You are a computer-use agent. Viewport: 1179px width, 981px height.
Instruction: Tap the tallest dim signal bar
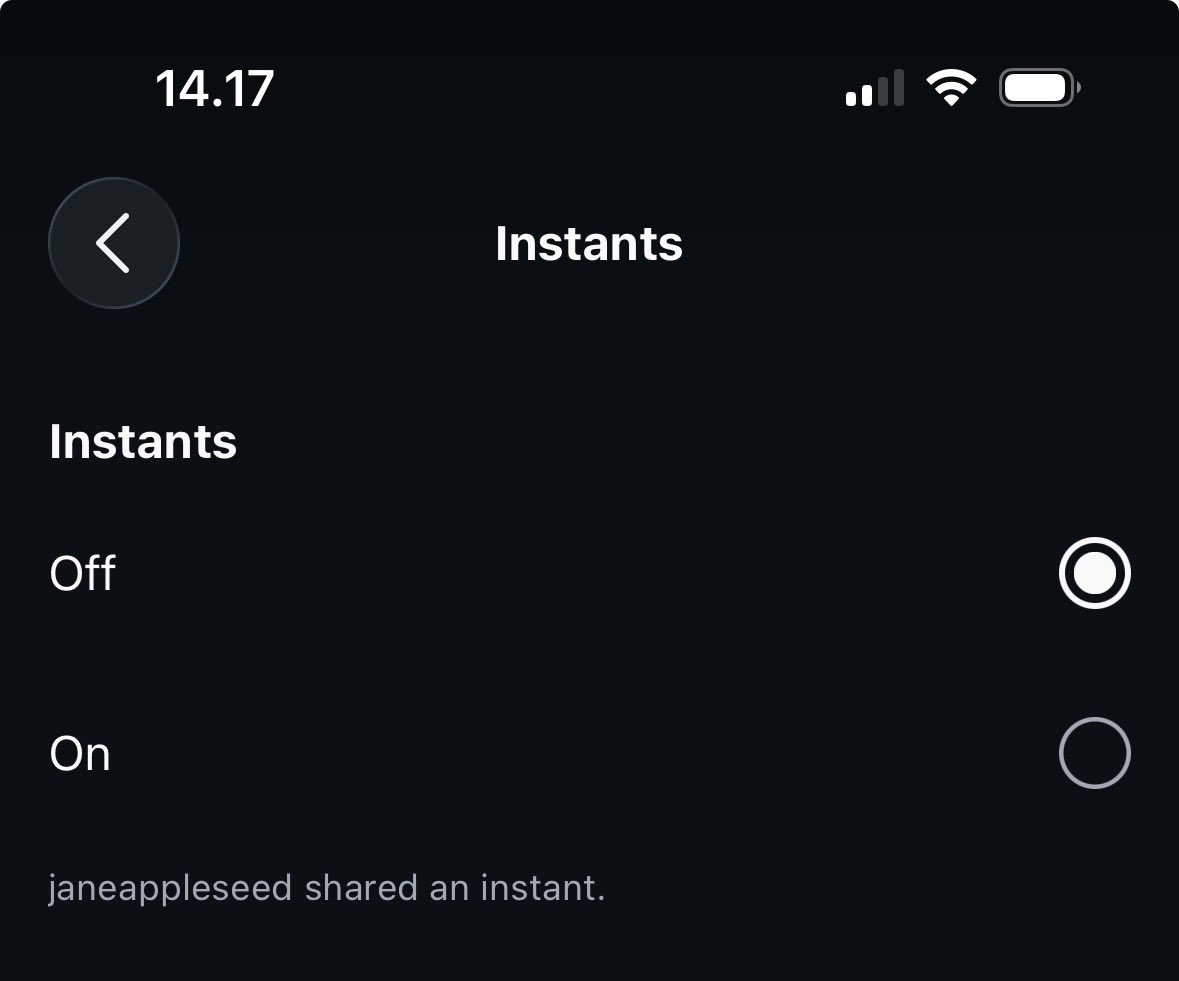tap(899, 88)
